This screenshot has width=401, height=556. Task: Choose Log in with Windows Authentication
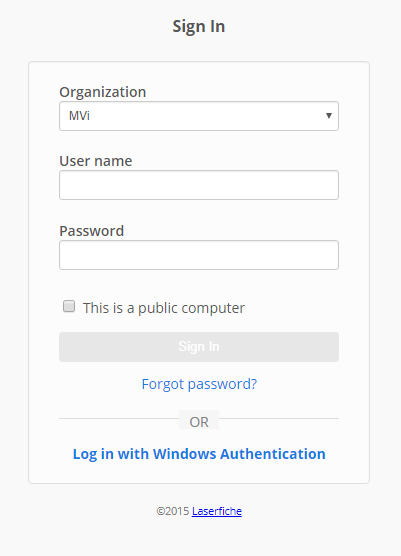[199, 454]
